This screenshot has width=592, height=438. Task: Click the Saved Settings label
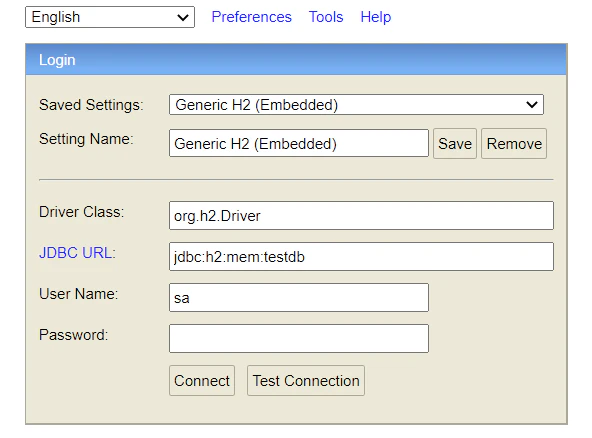[x=91, y=105]
